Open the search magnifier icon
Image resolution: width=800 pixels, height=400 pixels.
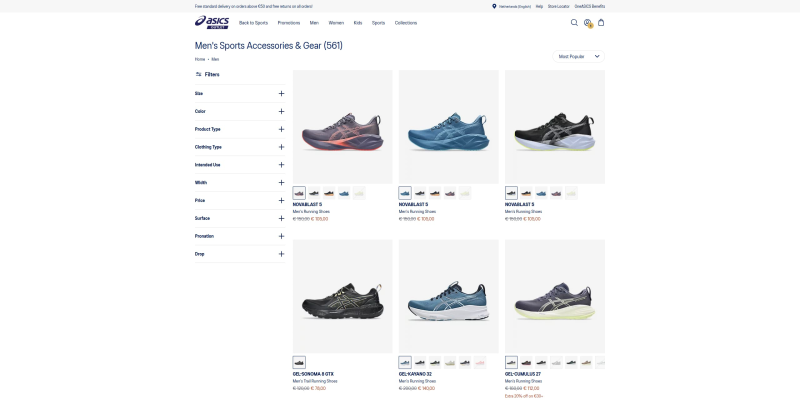574,22
